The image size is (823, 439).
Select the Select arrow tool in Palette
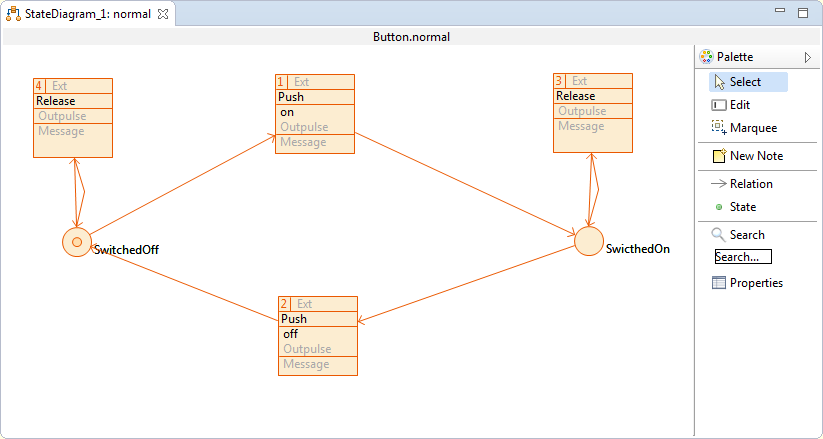coord(747,82)
